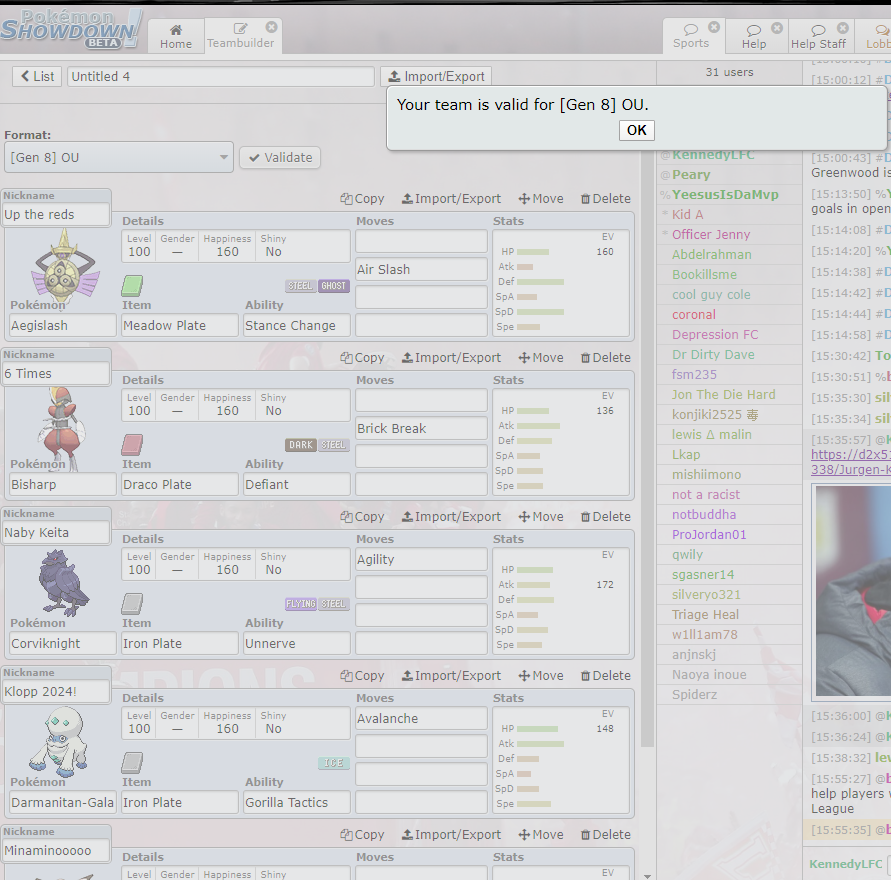Click the Darmanitan-Galar Pokémon sprite

(59, 741)
